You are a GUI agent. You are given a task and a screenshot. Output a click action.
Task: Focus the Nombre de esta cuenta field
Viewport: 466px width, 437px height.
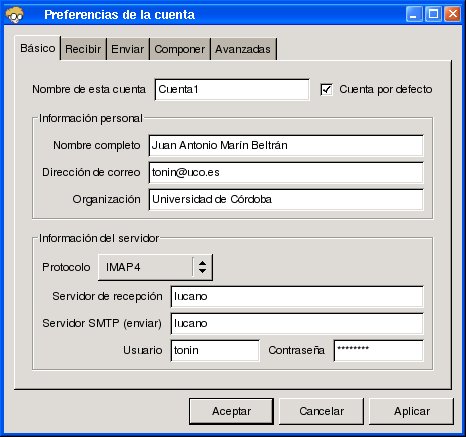[232, 89]
